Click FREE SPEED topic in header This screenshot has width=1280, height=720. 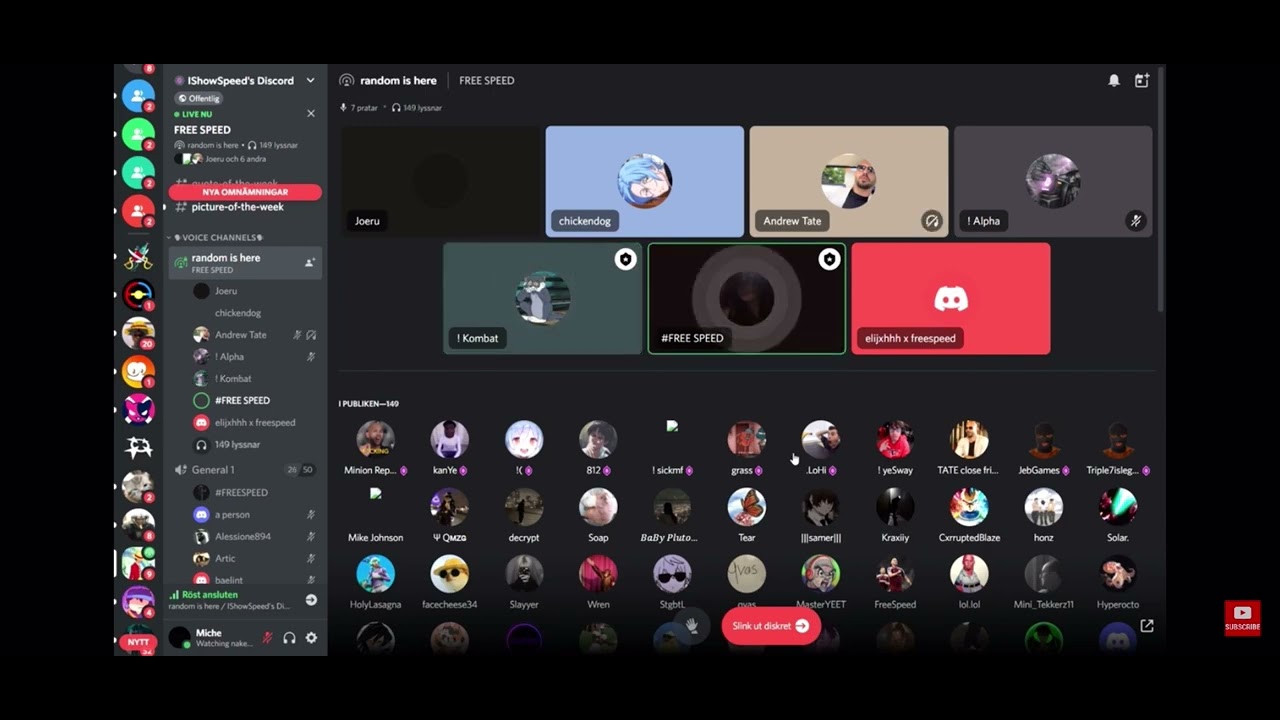pyautogui.click(x=486, y=80)
